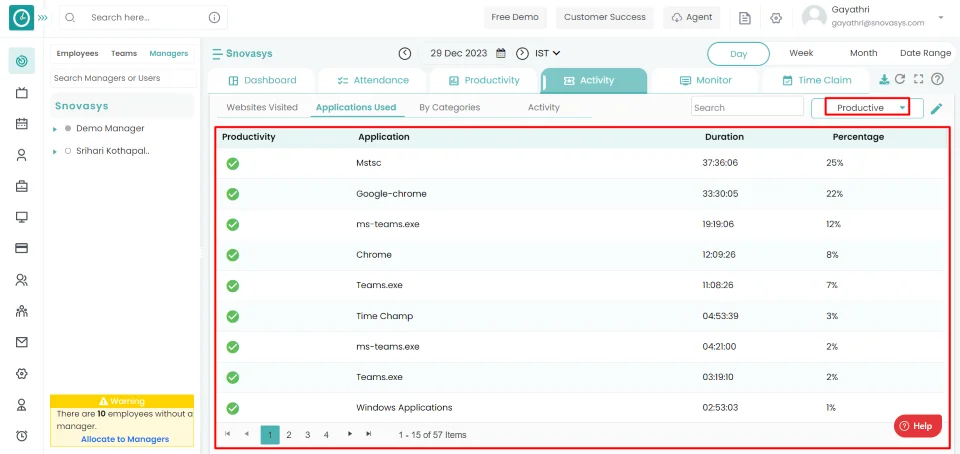Image resolution: width=960 pixels, height=454 pixels.
Task: Open the gear sidebar icon
Action: pos(21,374)
